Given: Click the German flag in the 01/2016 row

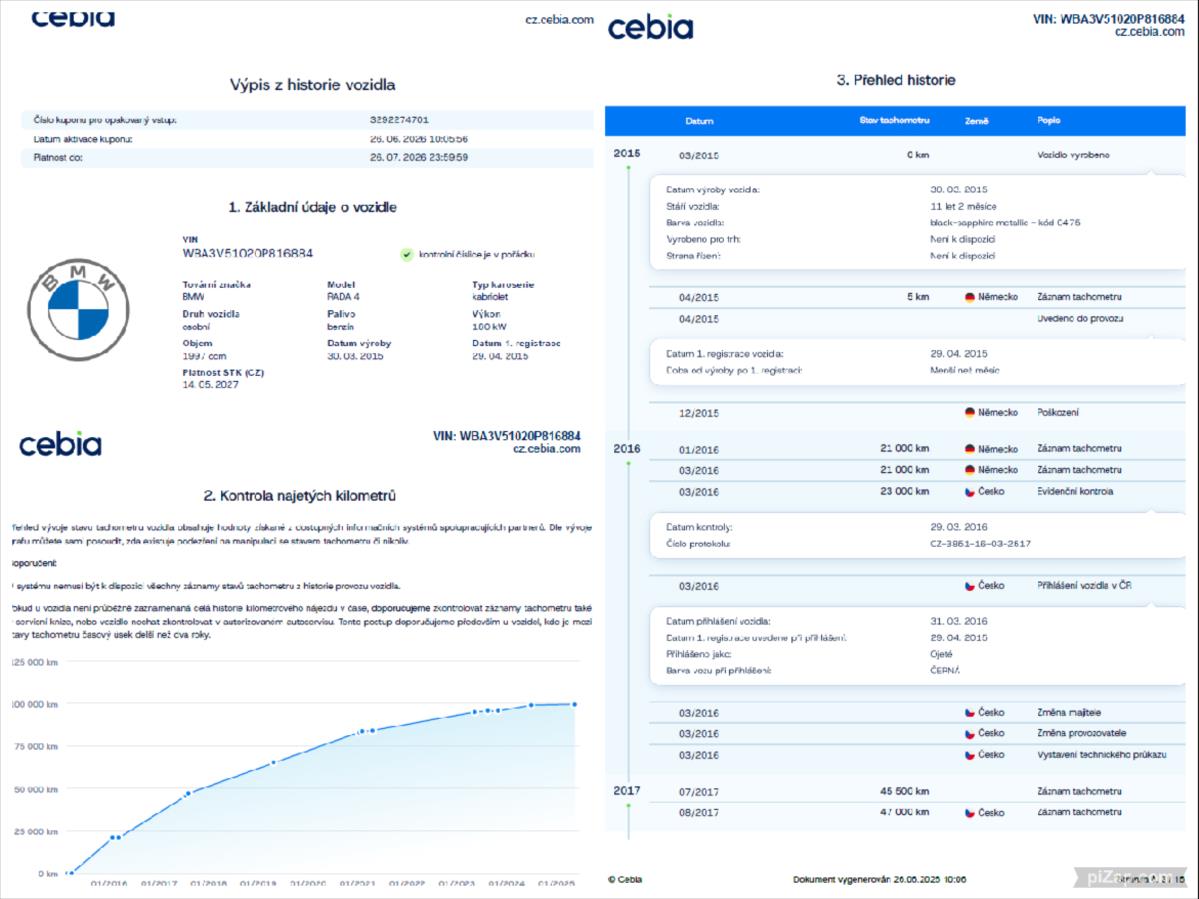Looking at the screenshot, I should tap(970, 449).
